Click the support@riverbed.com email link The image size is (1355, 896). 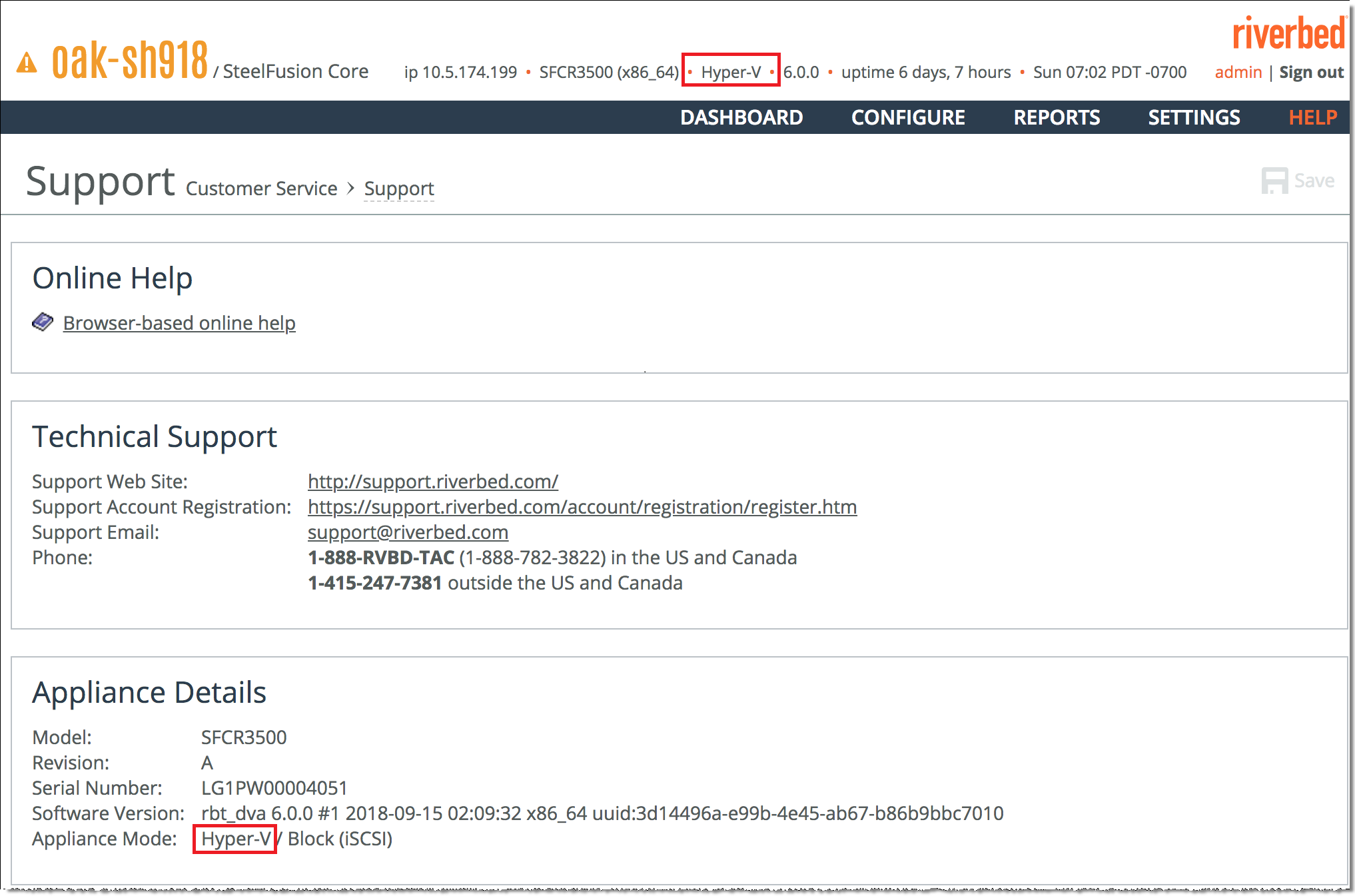(x=408, y=532)
